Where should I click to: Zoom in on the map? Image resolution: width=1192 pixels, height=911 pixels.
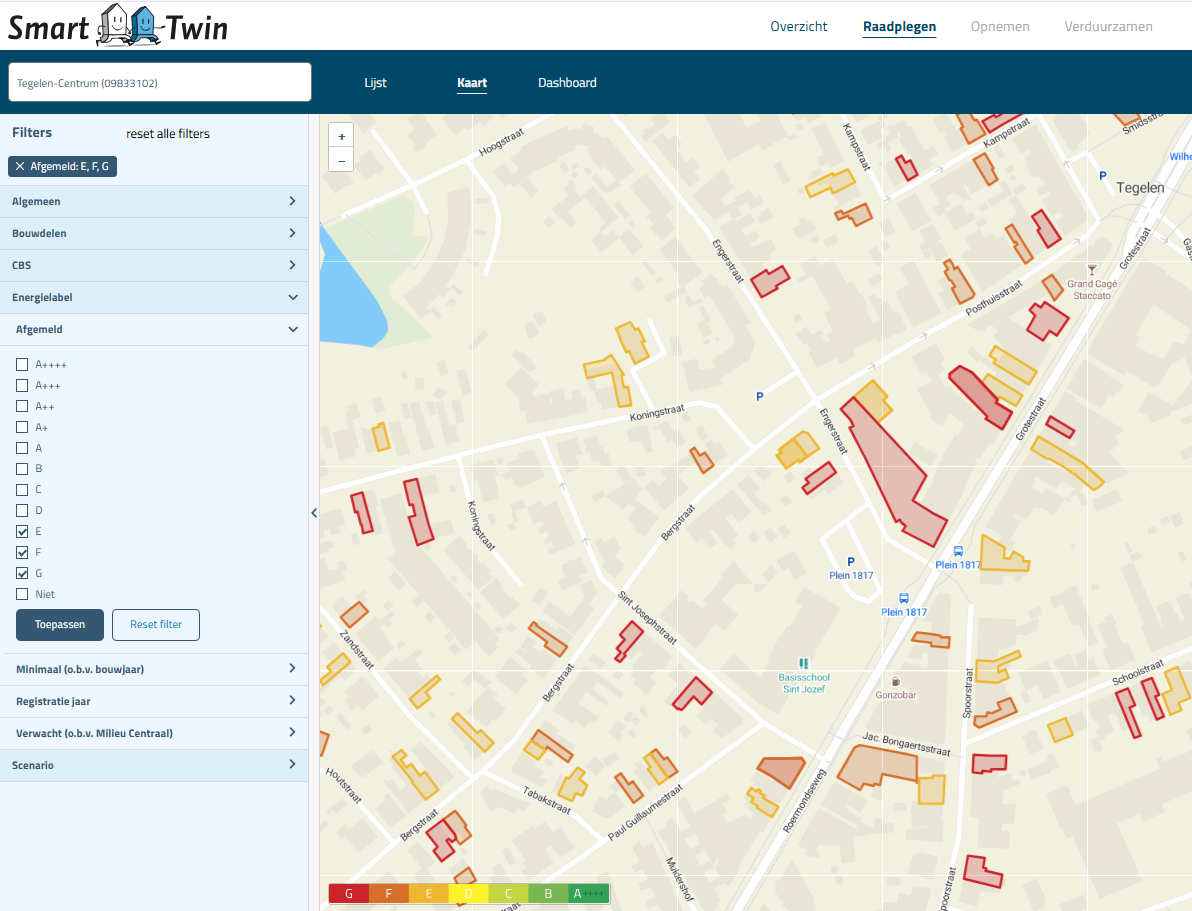[341, 136]
